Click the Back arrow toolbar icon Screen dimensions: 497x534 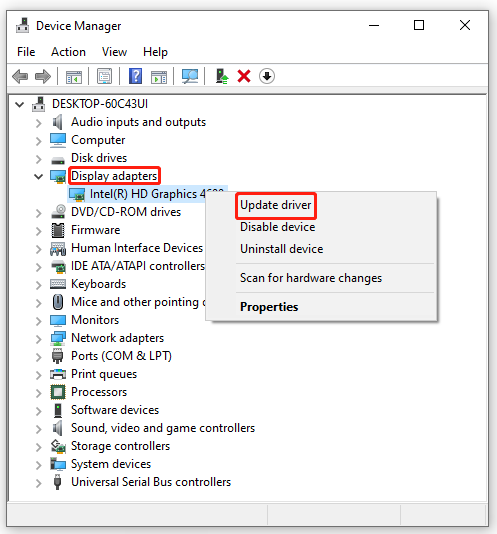[x=20, y=76]
